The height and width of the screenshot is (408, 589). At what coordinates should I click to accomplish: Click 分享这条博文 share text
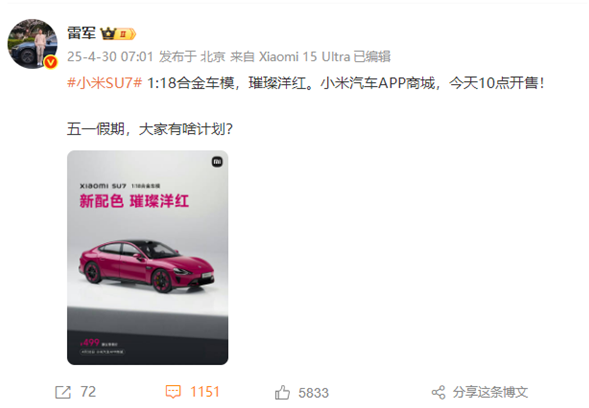click(x=490, y=392)
